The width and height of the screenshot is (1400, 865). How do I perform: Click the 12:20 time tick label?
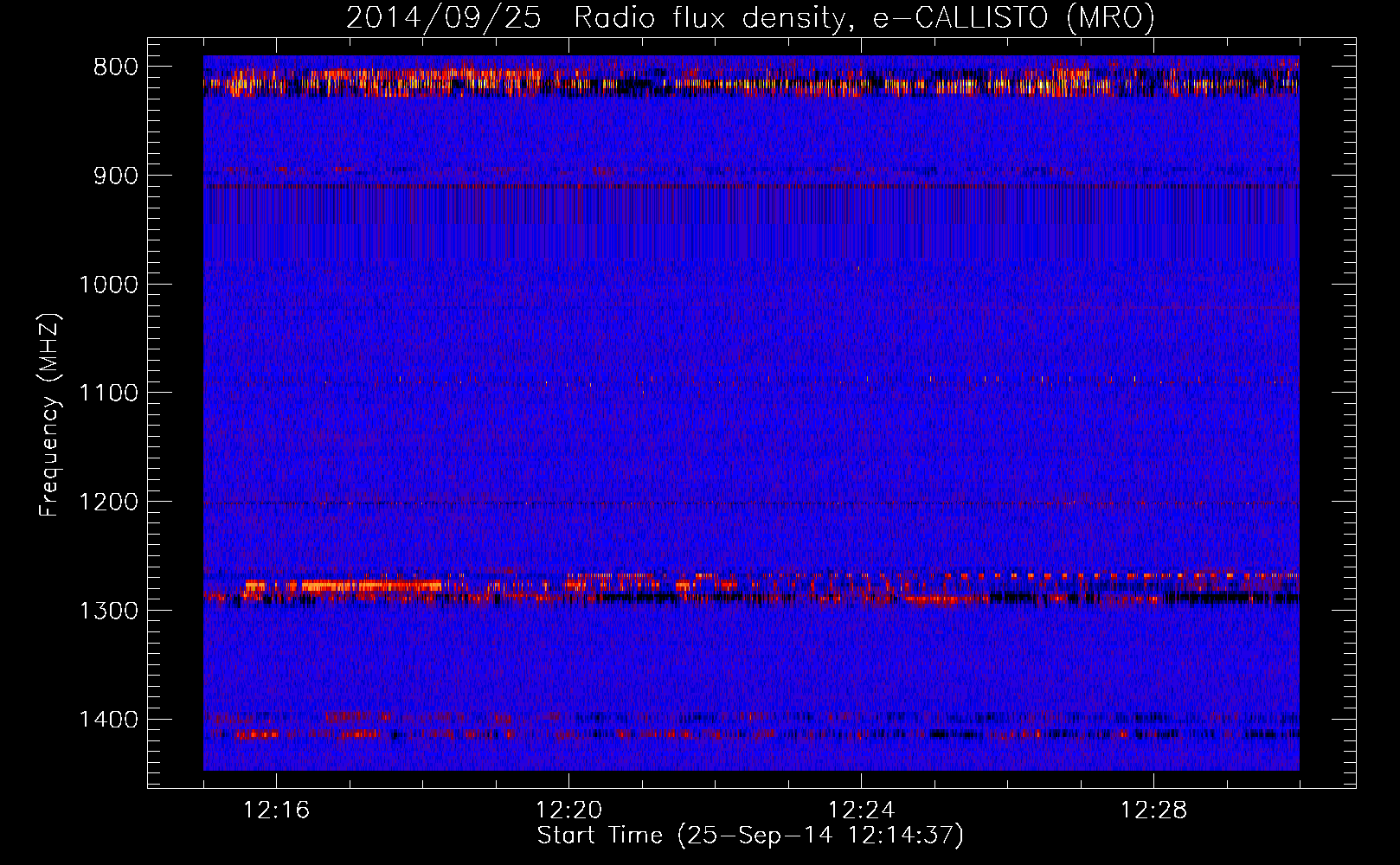pyautogui.click(x=568, y=811)
